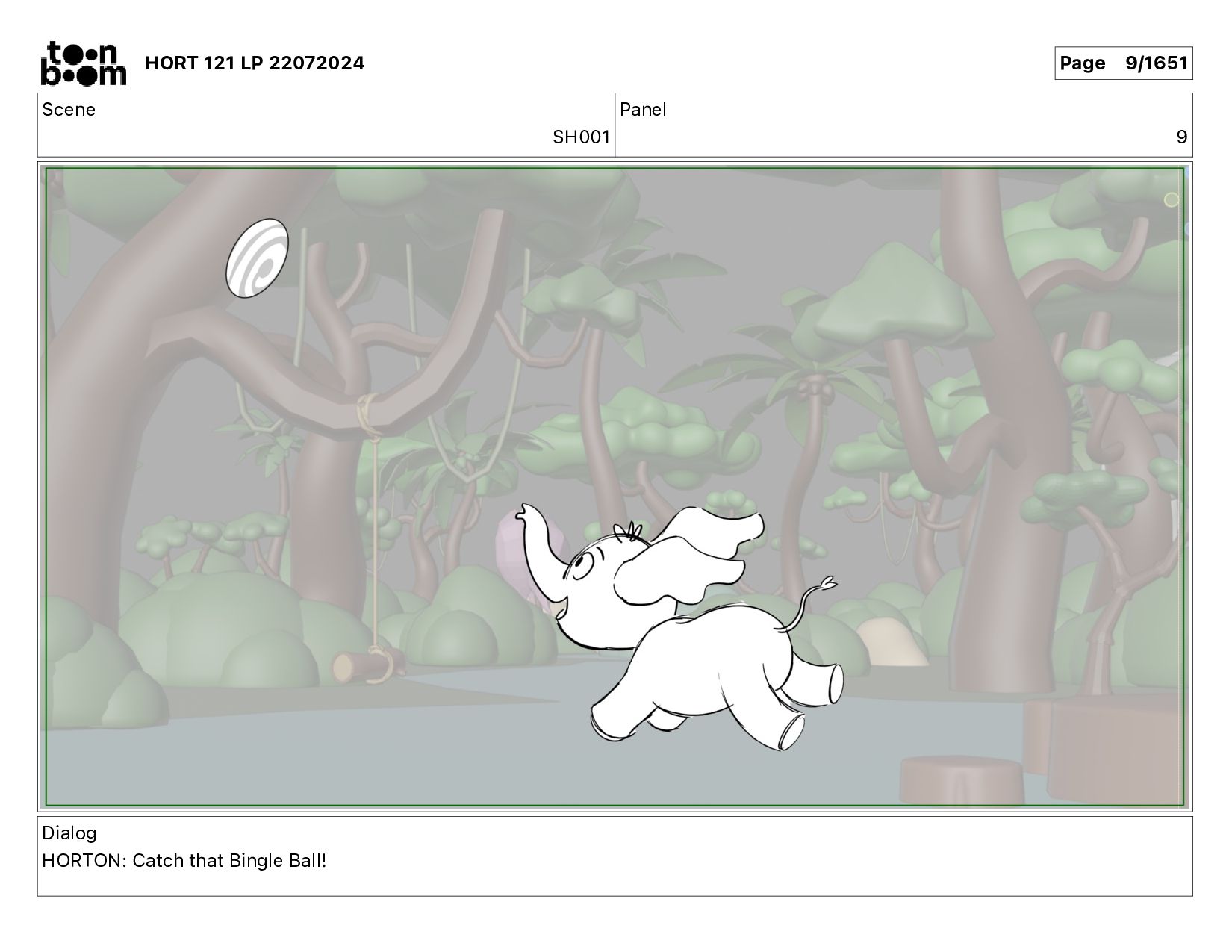Click the panel number "9"
The image size is (1232, 952).
tap(1181, 137)
